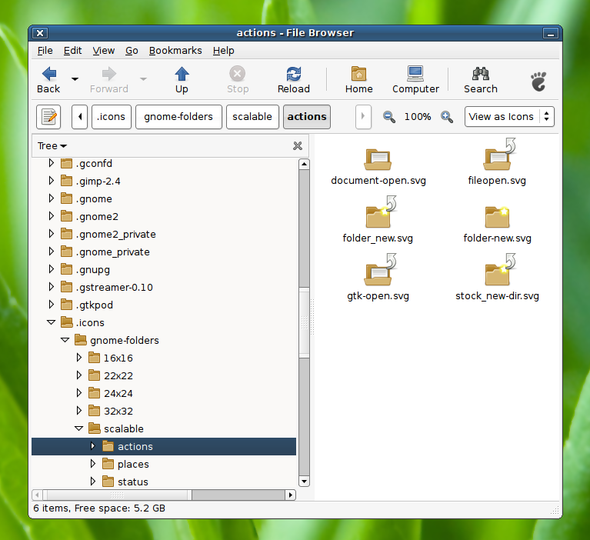Open the View menu
The height and width of the screenshot is (540, 590).
coord(103,50)
